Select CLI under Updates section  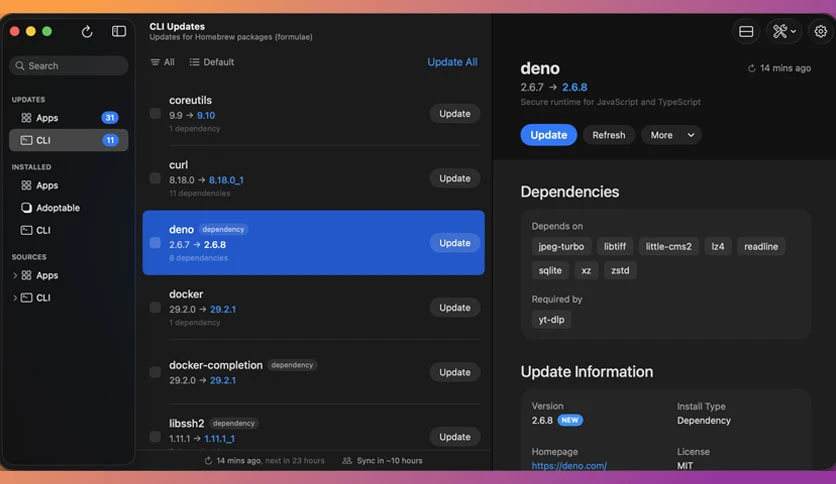tap(68, 140)
